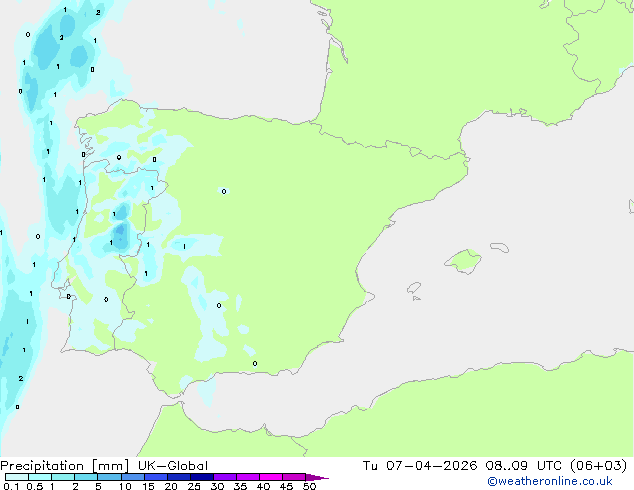
Task: Click the 0.5–1 mm legend color box
Action: [40, 477]
